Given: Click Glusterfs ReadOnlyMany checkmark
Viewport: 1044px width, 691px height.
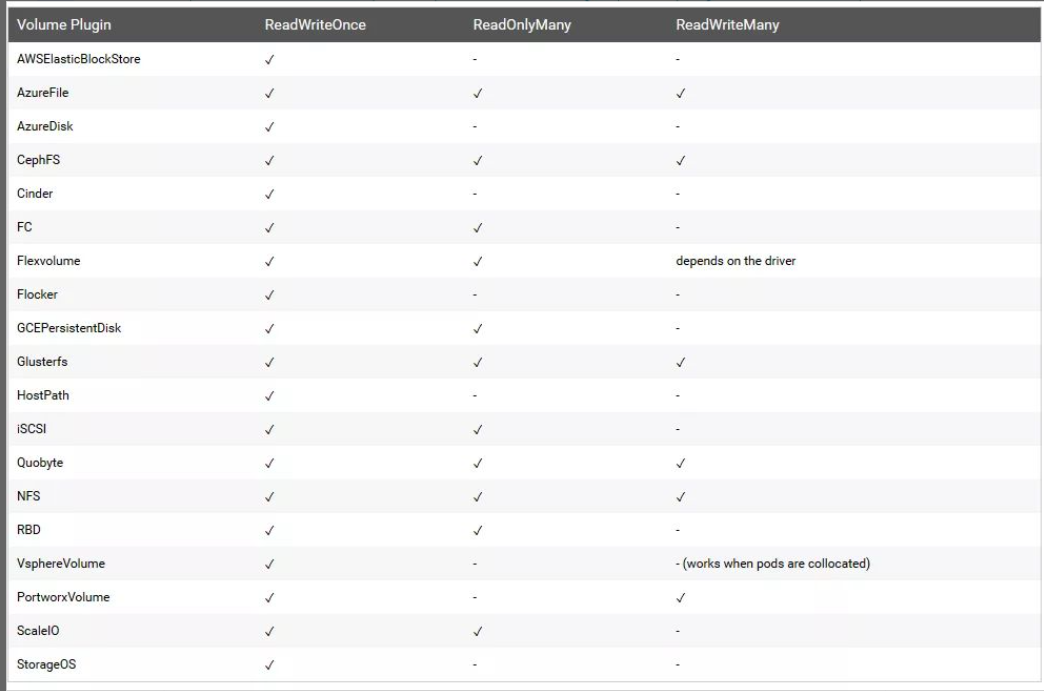Looking at the screenshot, I should pyautogui.click(x=478, y=362).
